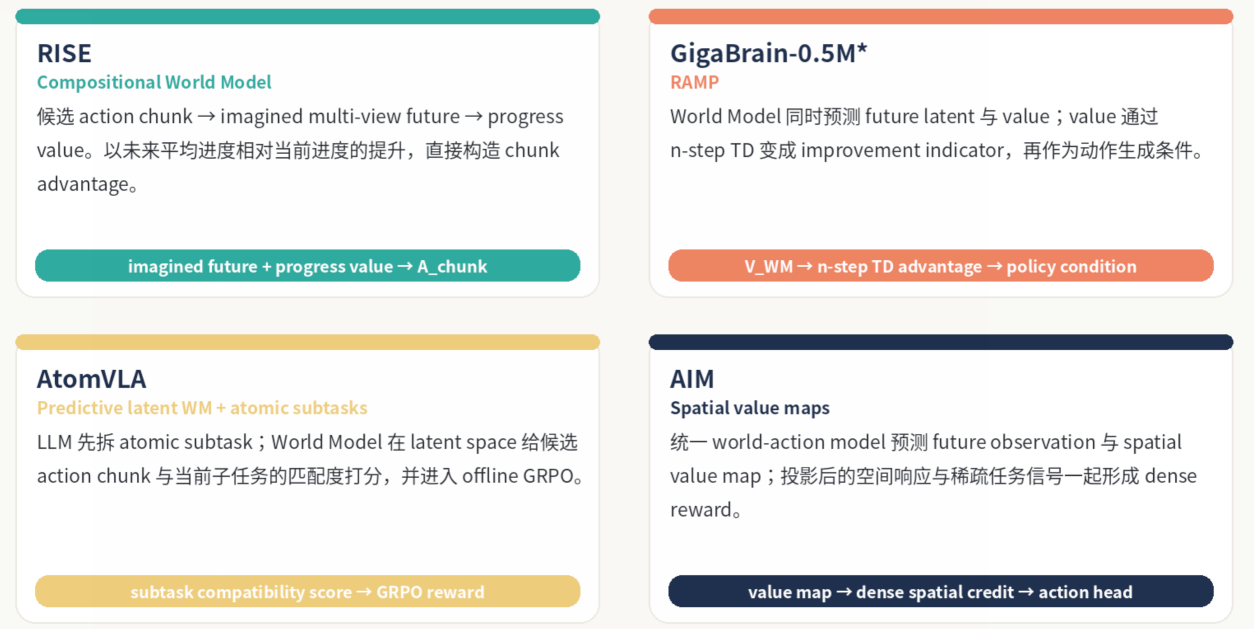Click the AtomVLA card title

click(92, 379)
